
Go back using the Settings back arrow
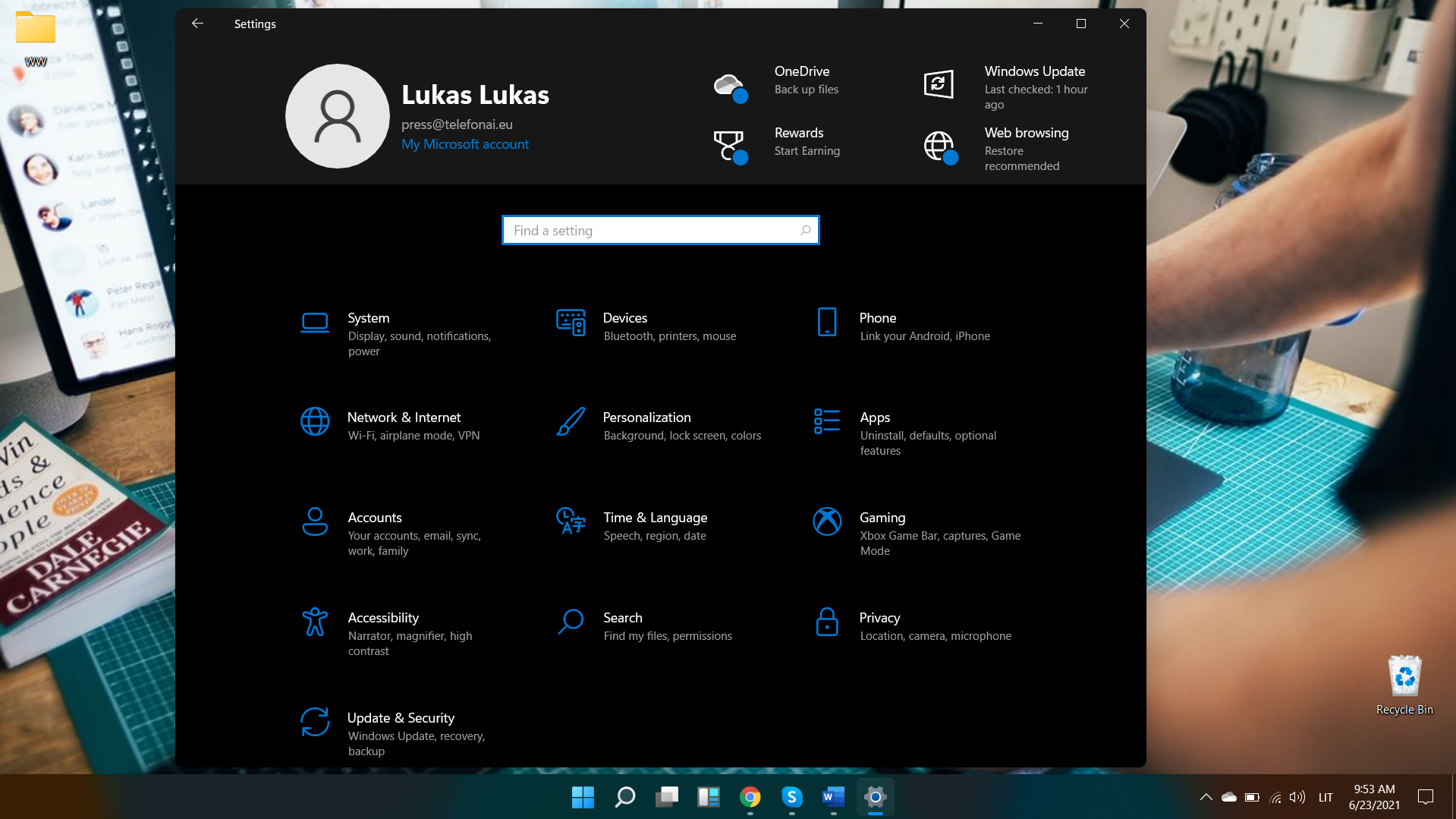[197, 24]
